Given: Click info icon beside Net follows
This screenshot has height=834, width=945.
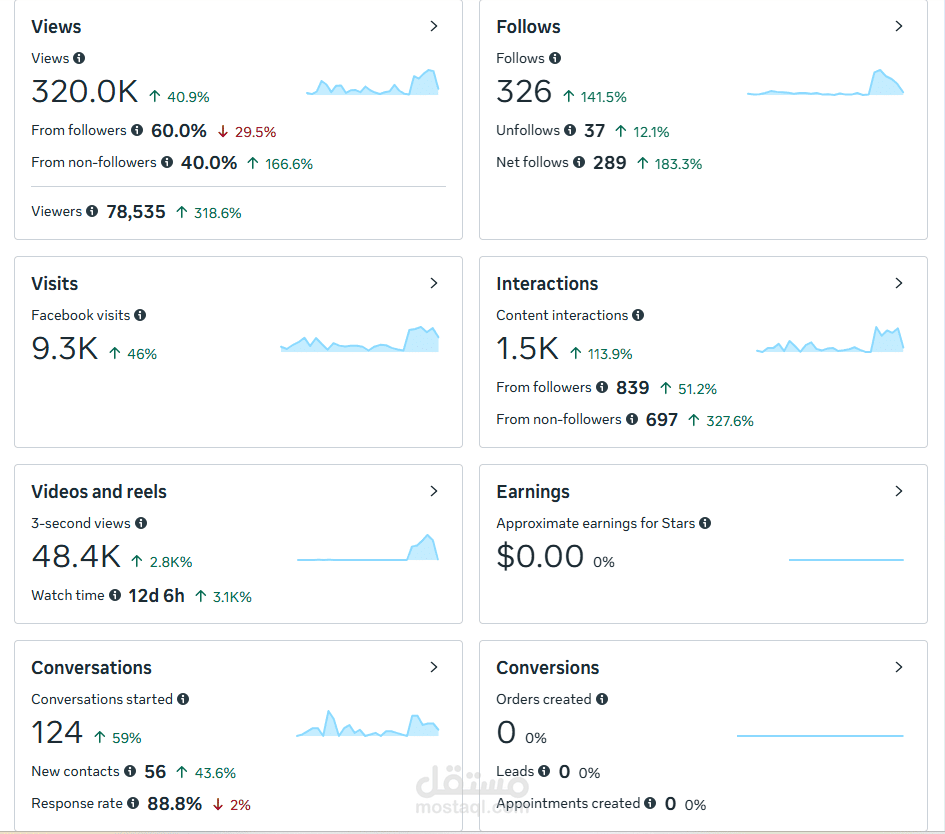Looking at the screenshot, I should click(579, 162).
